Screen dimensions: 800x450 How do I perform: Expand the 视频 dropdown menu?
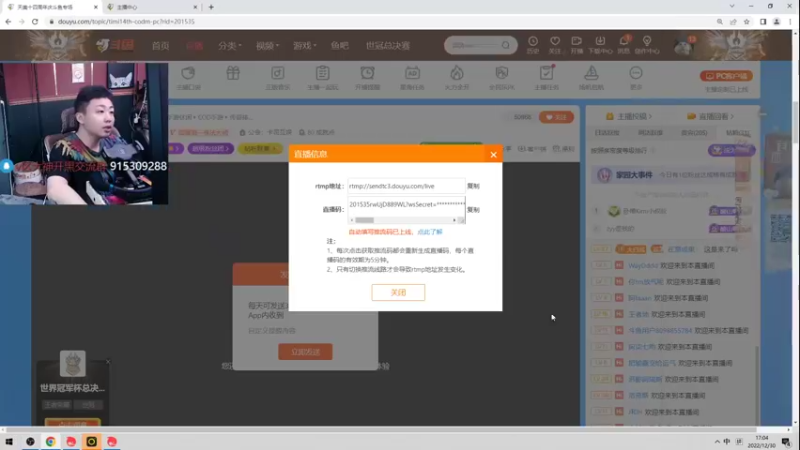coord(267,45)
